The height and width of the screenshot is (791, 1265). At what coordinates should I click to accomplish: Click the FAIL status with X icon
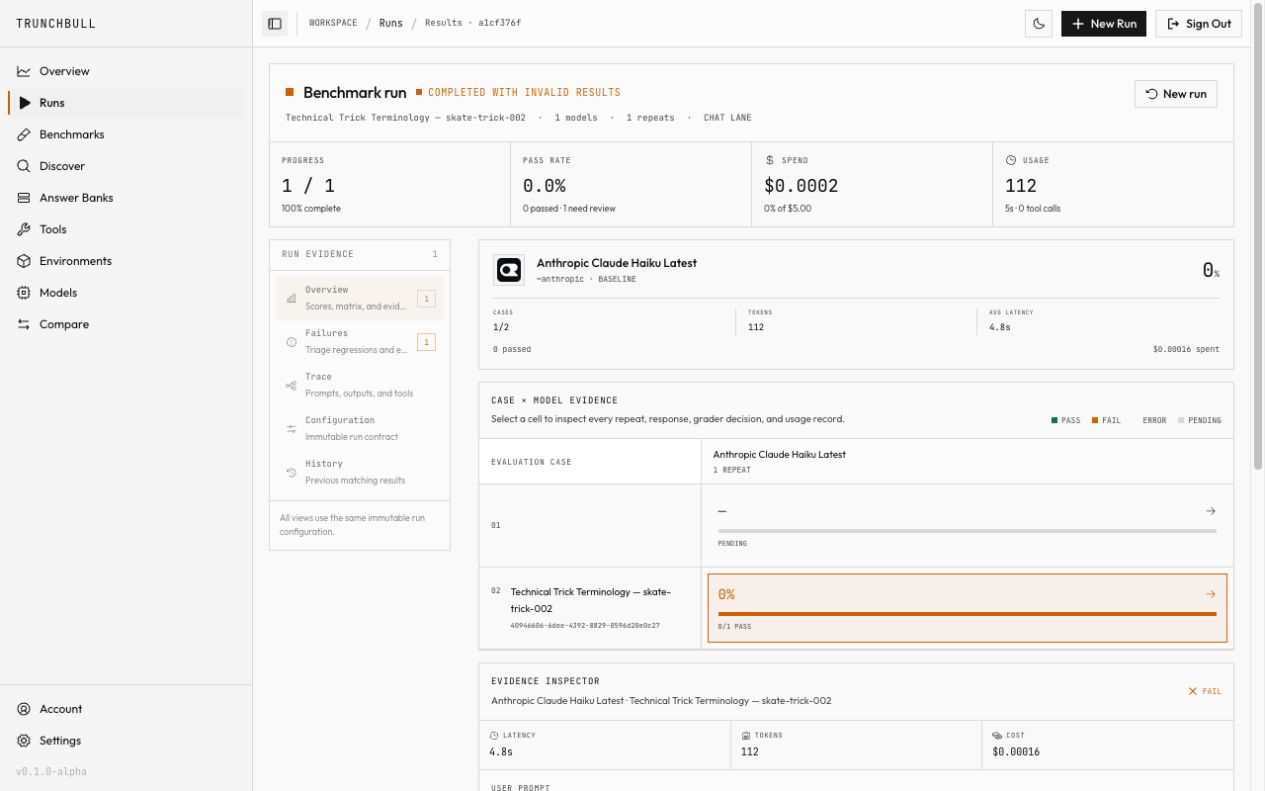pos(1204,691)
